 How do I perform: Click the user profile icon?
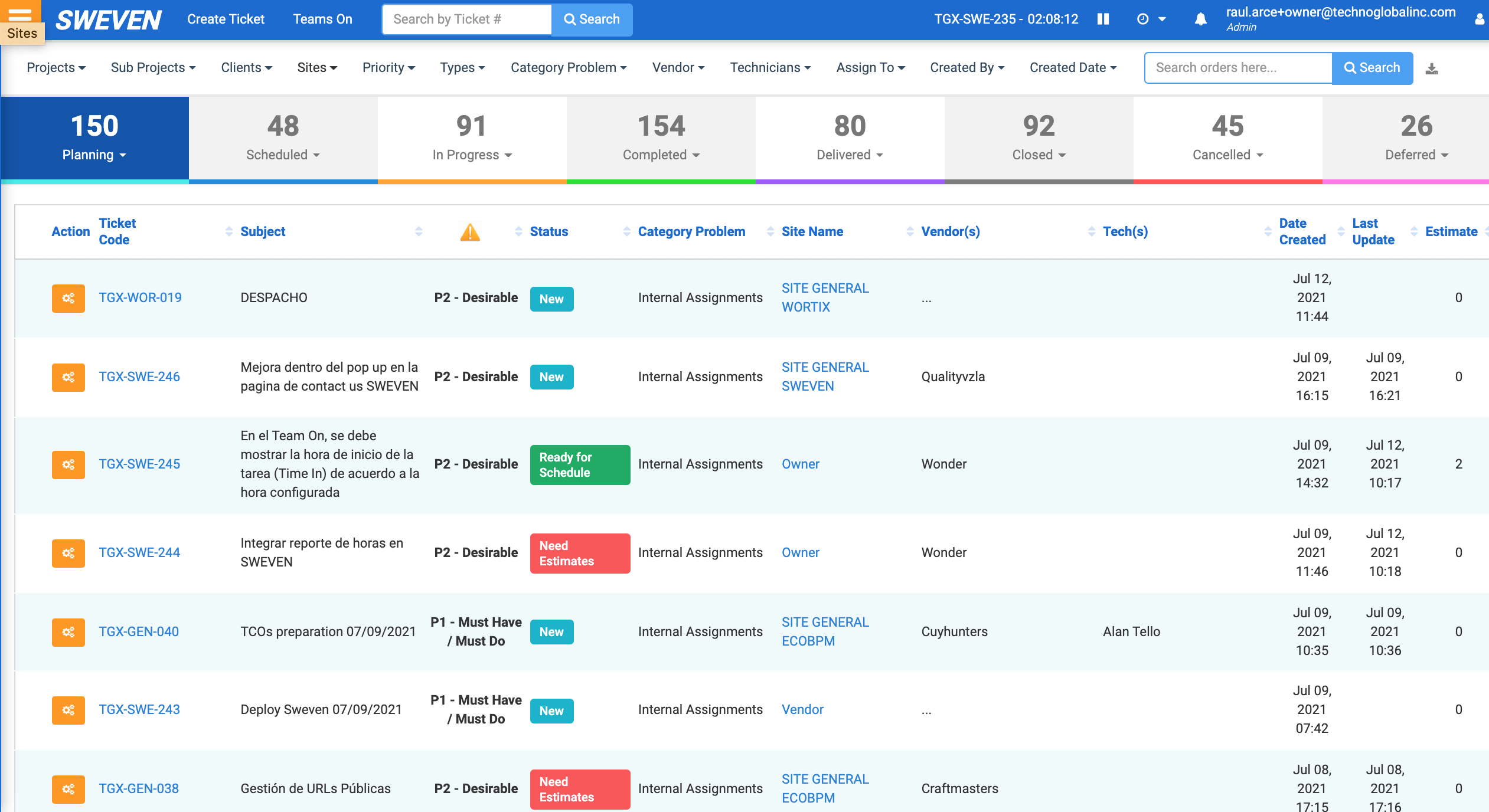click(1480, 19)
